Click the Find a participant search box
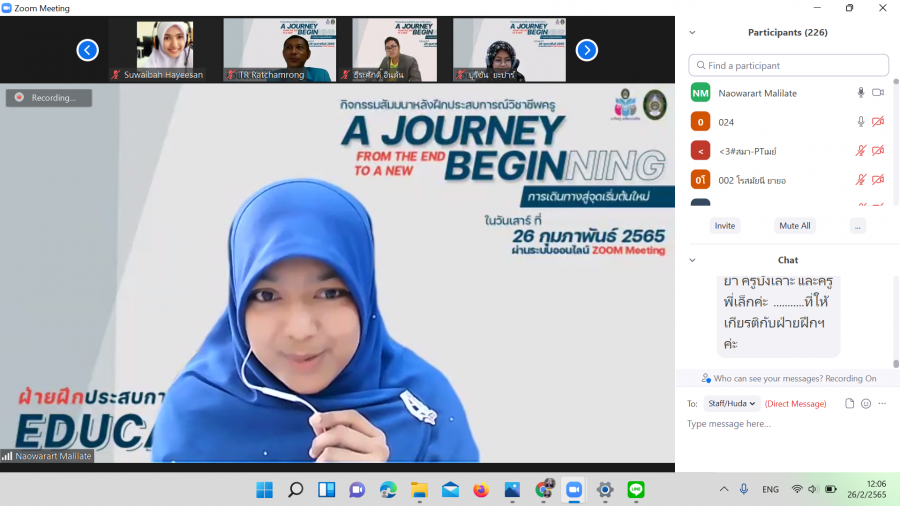This screenshot has height=506, width=900. coord(788,65)
